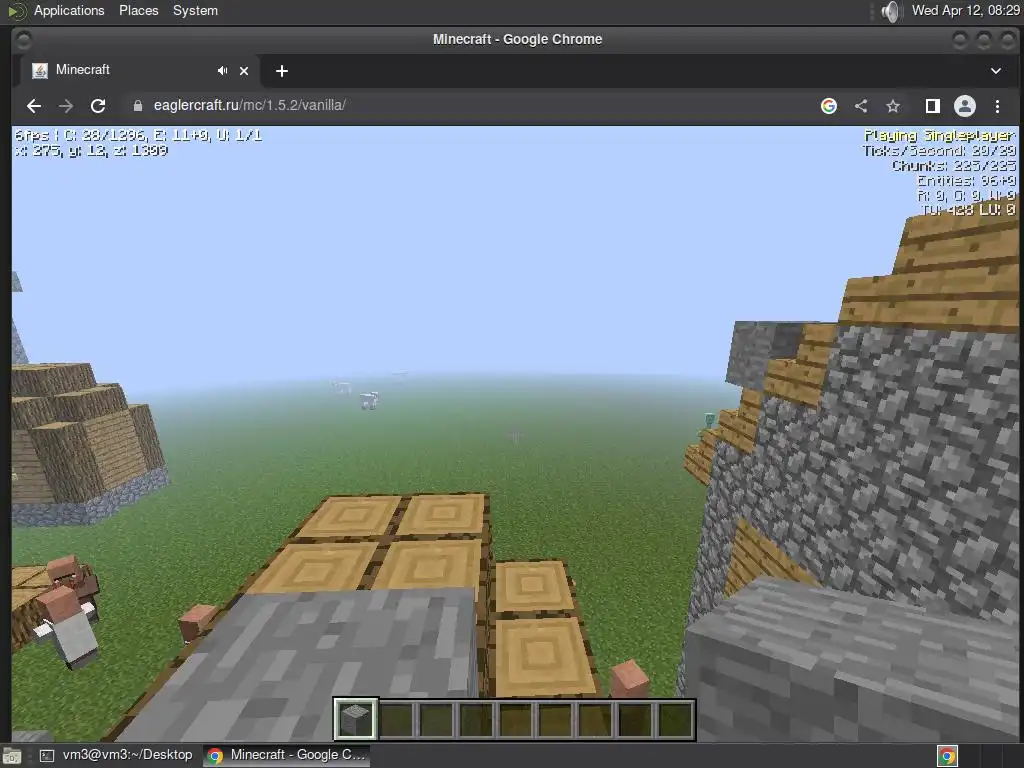
Task: Go back using the browser back arrow
Action: tap(34, 106)
